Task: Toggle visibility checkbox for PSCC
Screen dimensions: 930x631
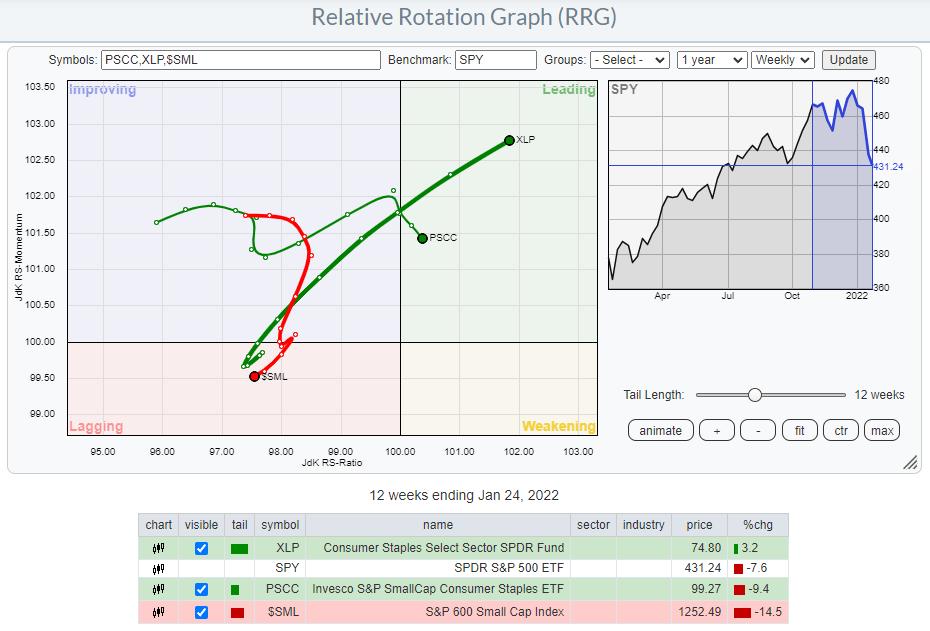Action: pos(202,590)
